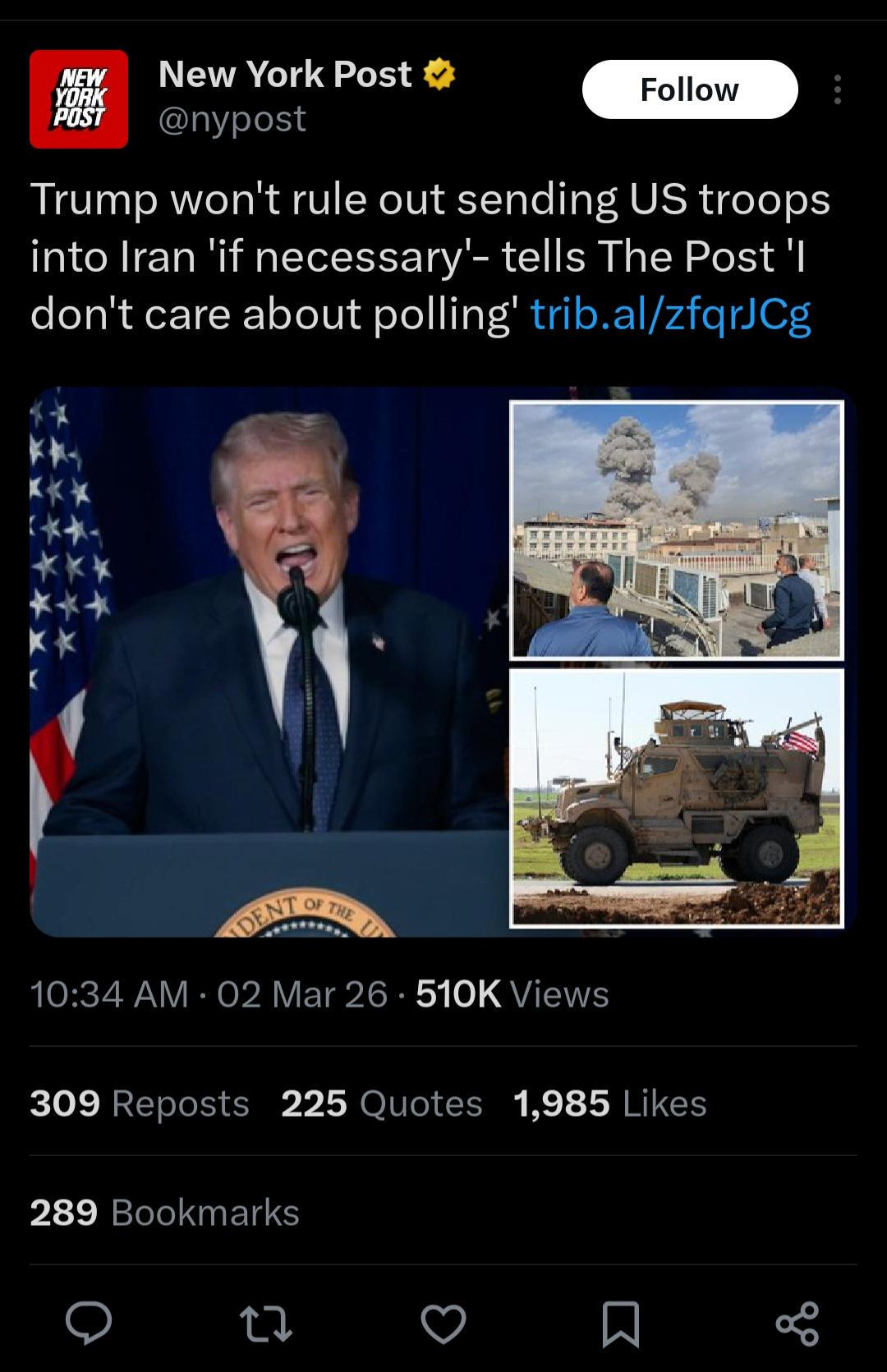The width and height of the screenshot is (887, 1372).
Task: Open the @nypost handle profile
Action: (232, 120)
